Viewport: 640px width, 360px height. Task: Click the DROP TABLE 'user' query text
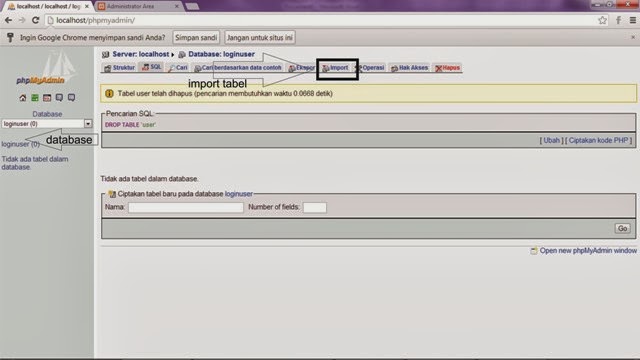click(130, 125)
